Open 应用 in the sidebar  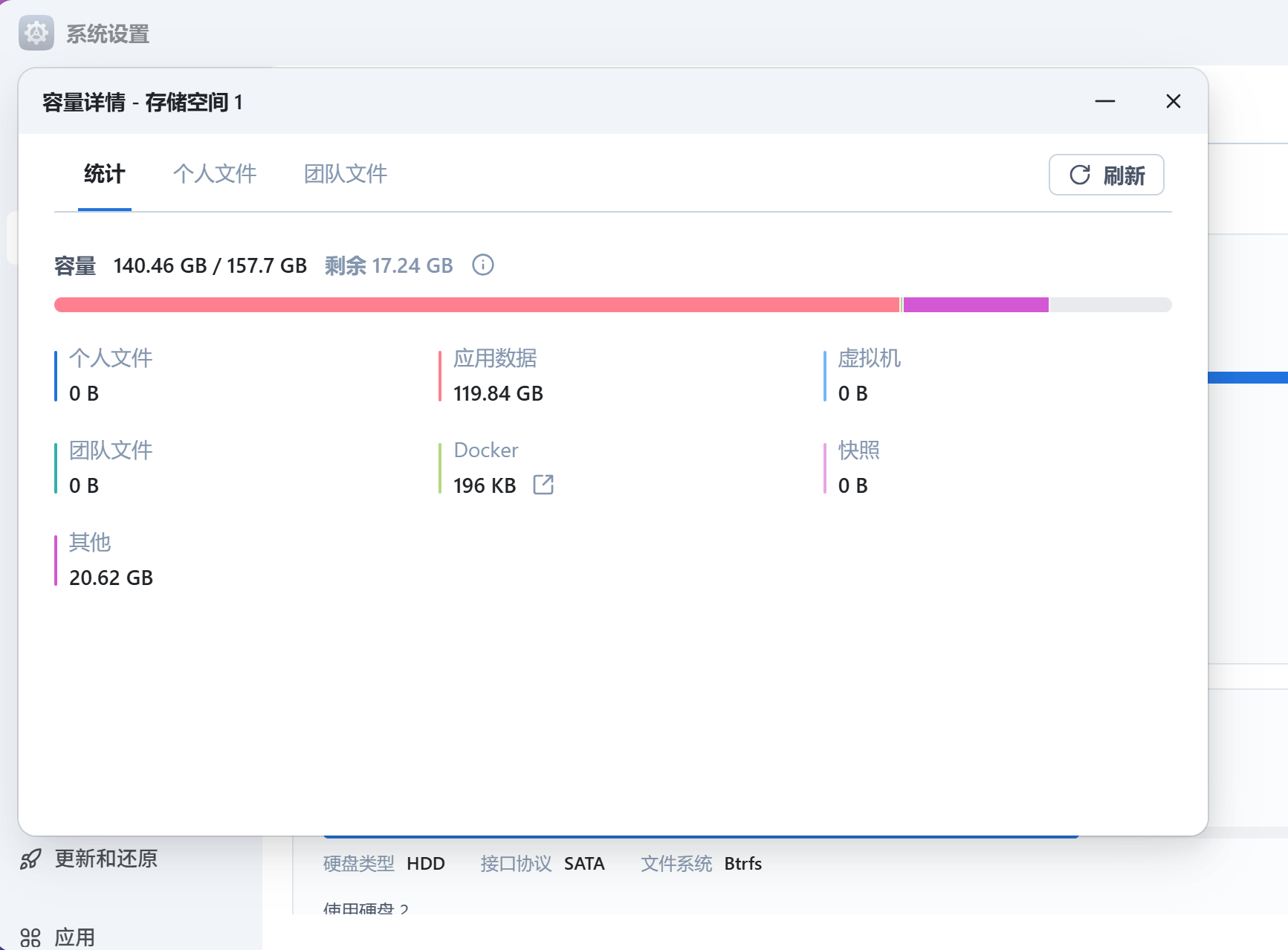[74, 937]
